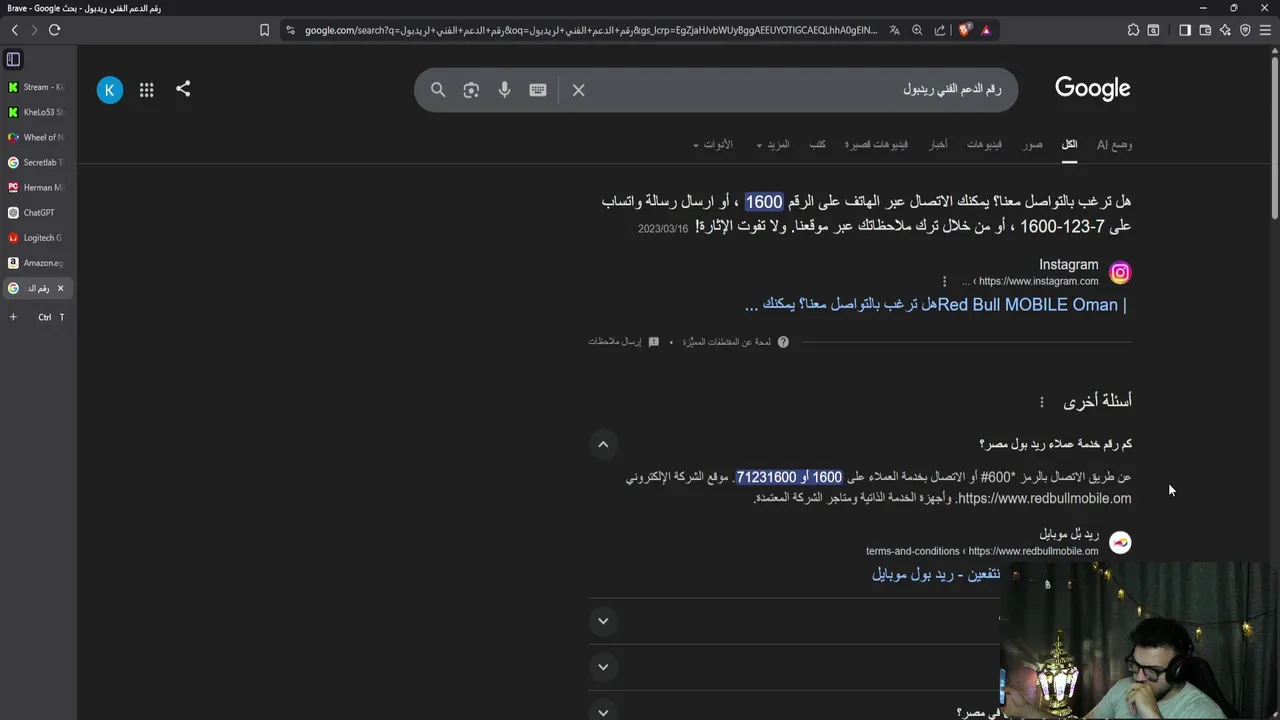Switch to the Stream - Ki vertical tab
Screen dimensions: 1280x720
(x=37, y=87)
